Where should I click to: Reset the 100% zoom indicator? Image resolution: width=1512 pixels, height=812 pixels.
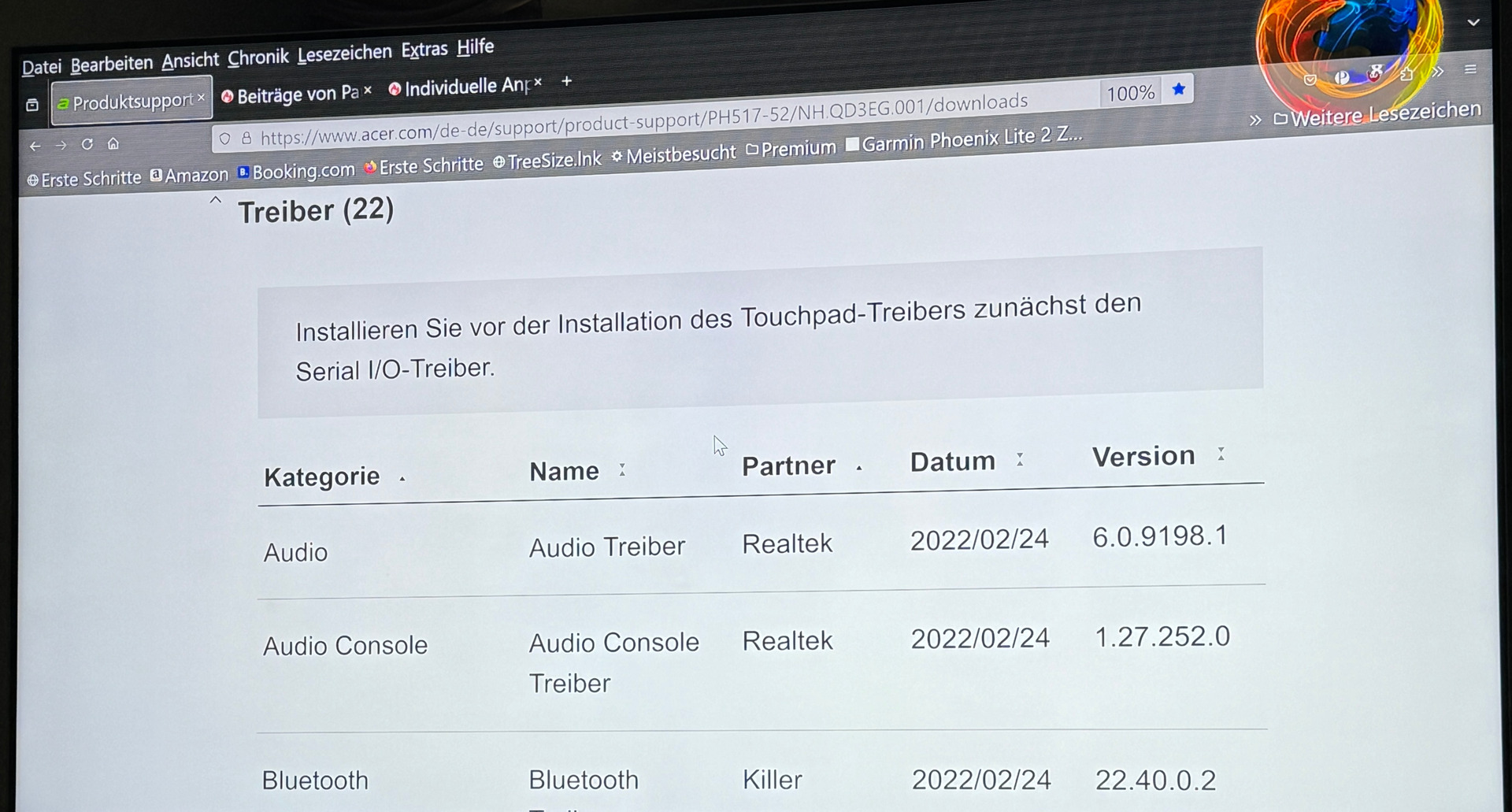point(1130,94)
